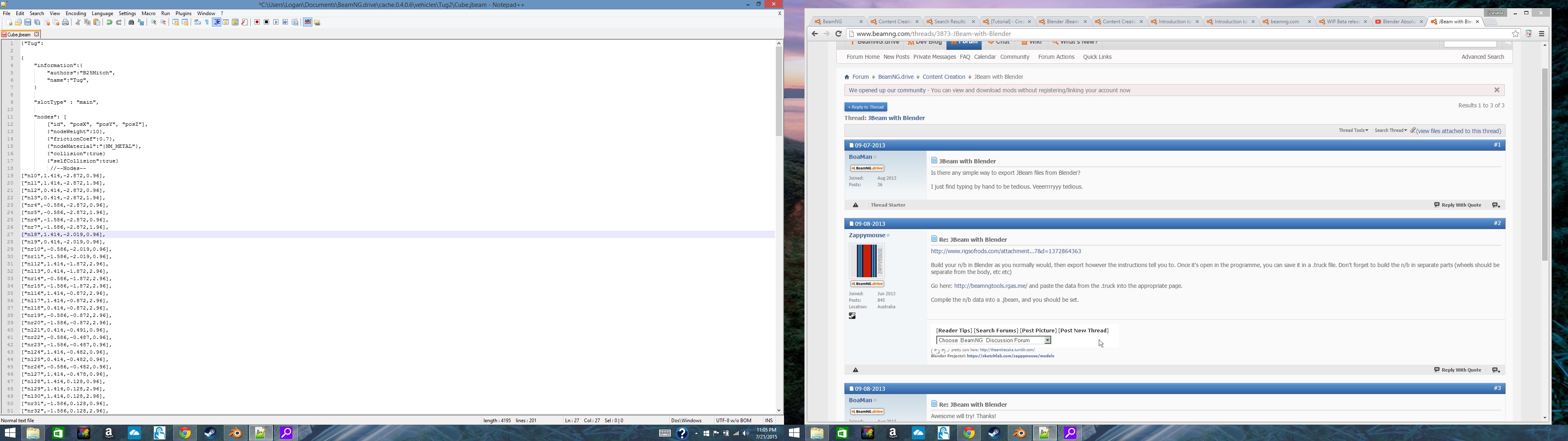Toggle INS mode in the status bar
The width and height of the screenshot is (1568, 441).
coord(769,420)
